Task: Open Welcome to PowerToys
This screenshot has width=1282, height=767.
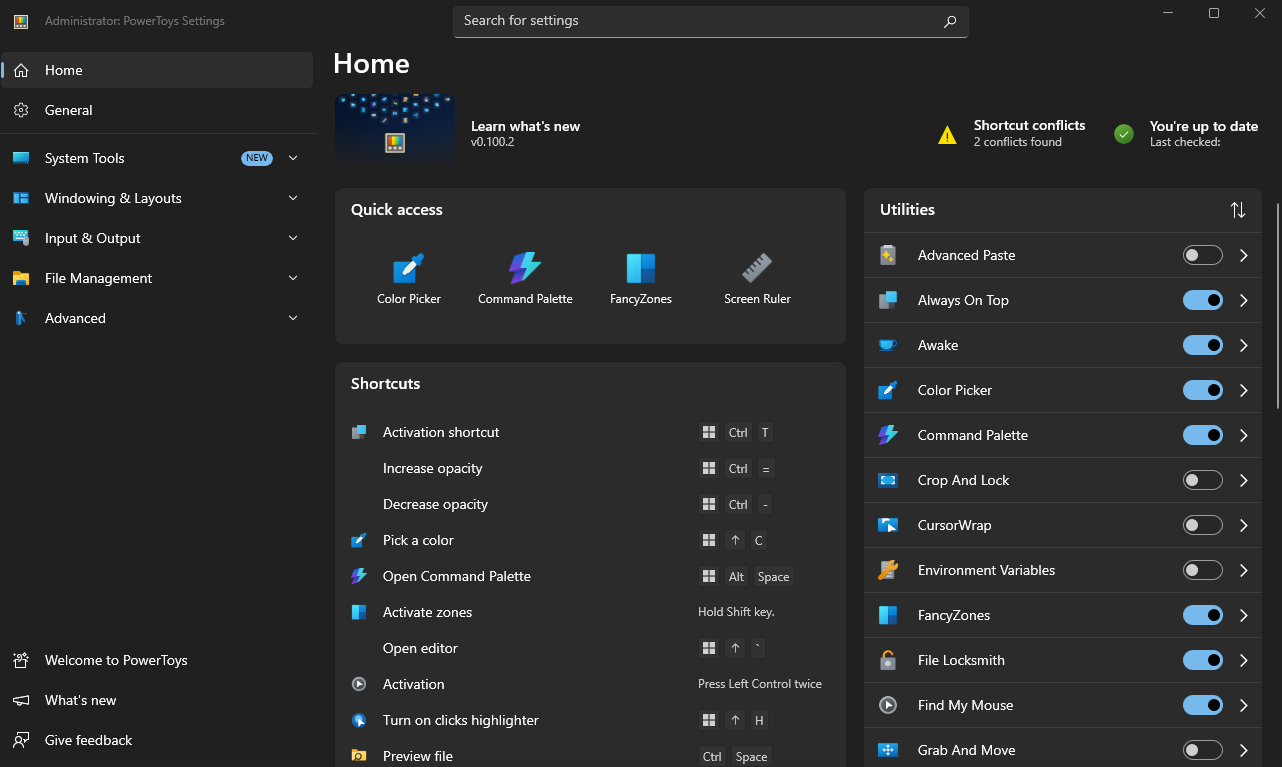Action: click(x=157, y=660)
